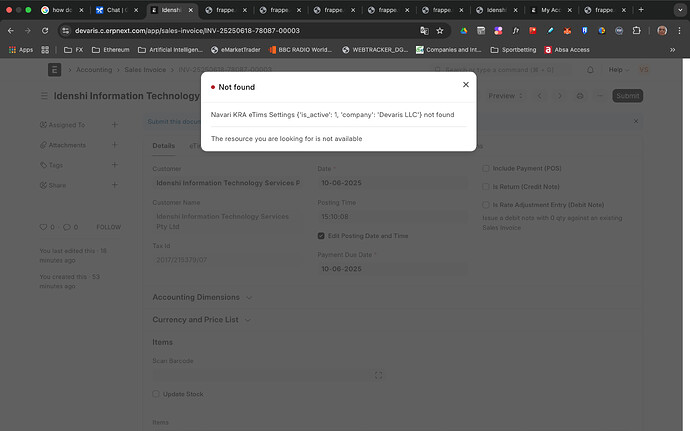Image resolution: width=690 pixels, height=431 pixels.
Task: Open the three-dot document menu
Action: [x=600, y=96]
